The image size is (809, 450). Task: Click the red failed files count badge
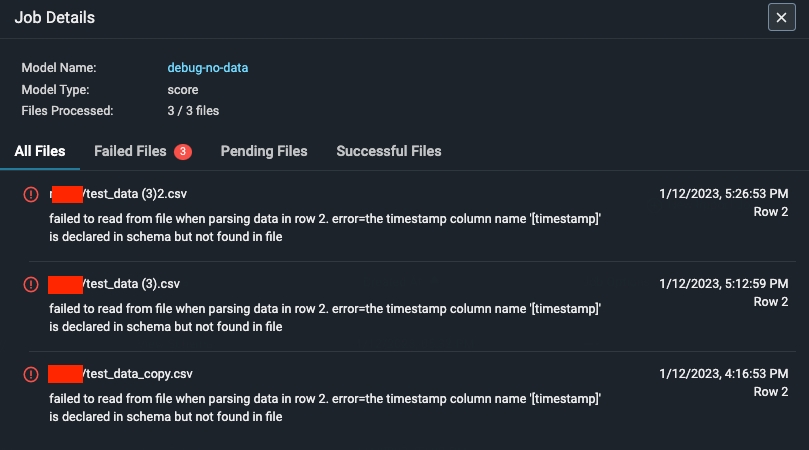pyautogui.click(x=182, y=152)
